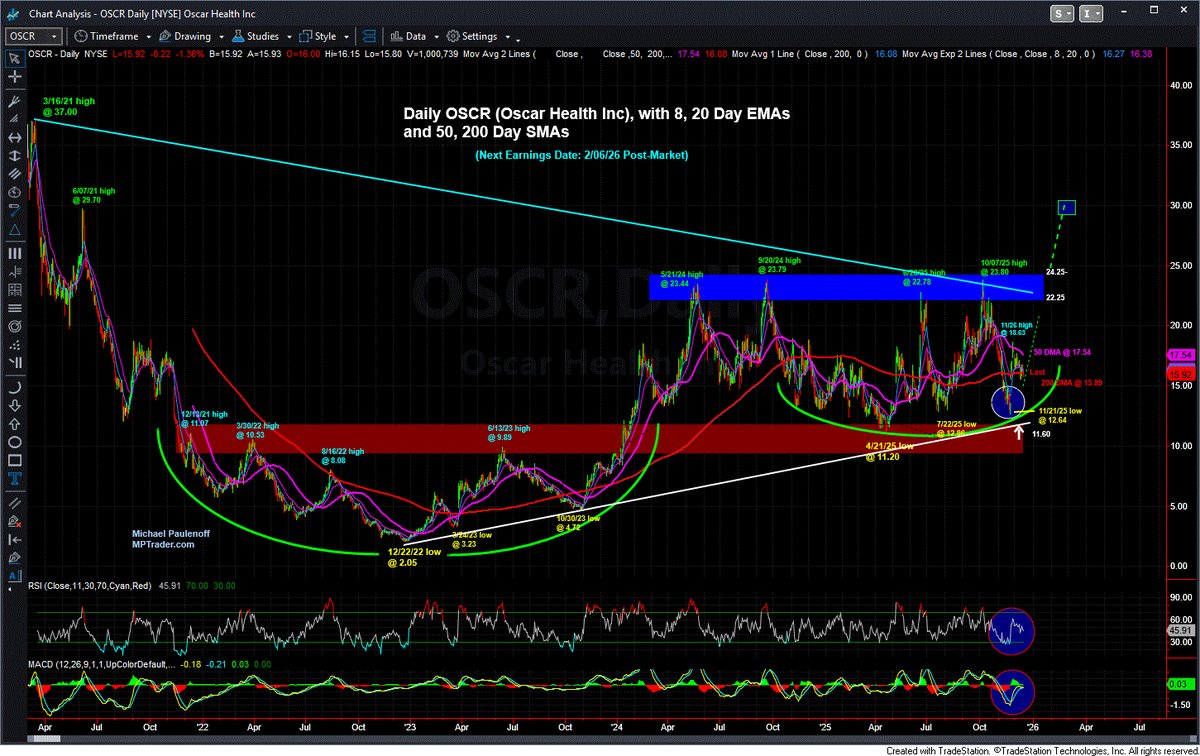Image resolution: width=1200 pixels, height=756 pixels.
Task: Click the Timeframe clock icon
Action: pos(80,37)
